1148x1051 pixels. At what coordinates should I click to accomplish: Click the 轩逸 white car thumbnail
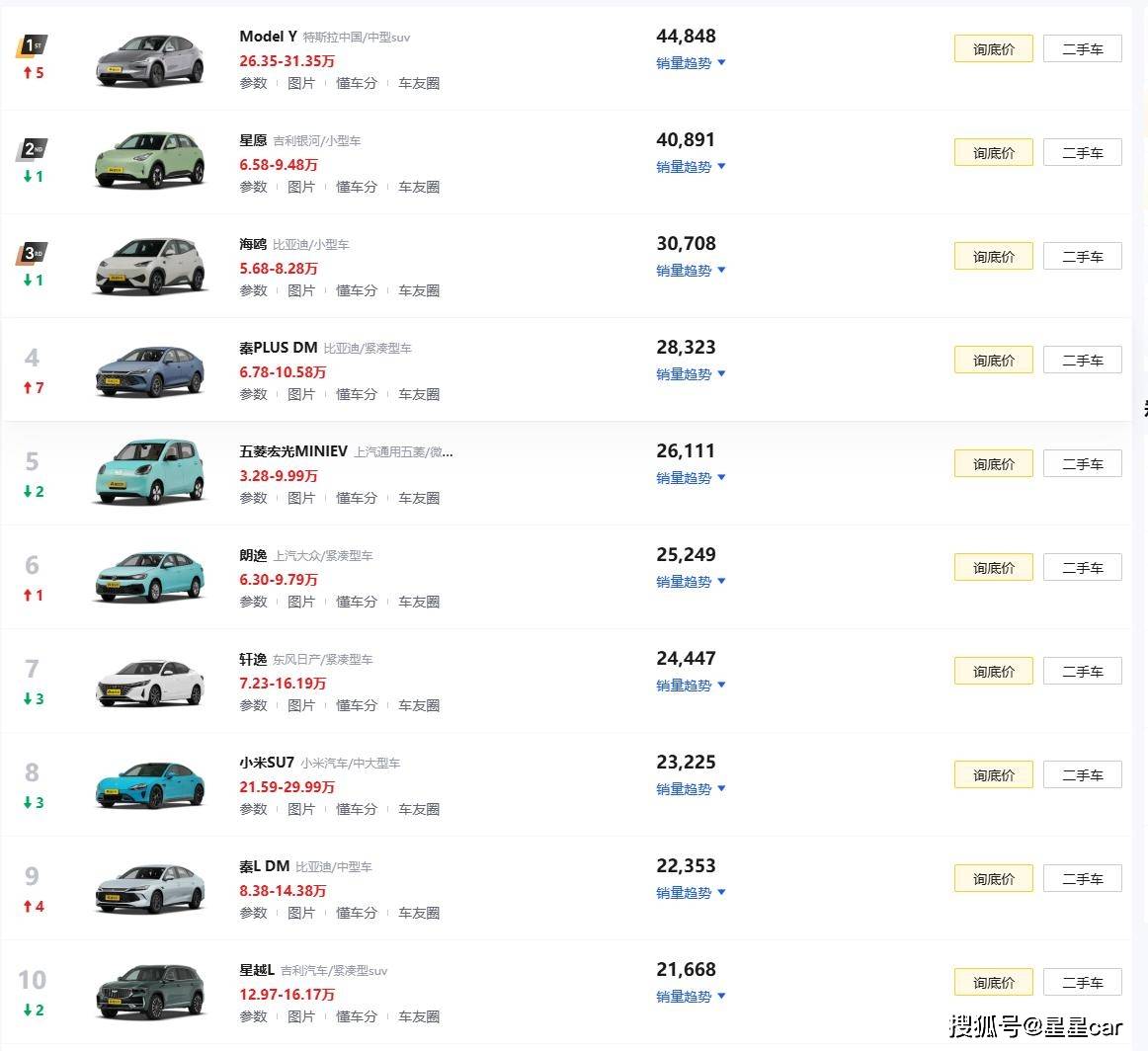[150, 682]
